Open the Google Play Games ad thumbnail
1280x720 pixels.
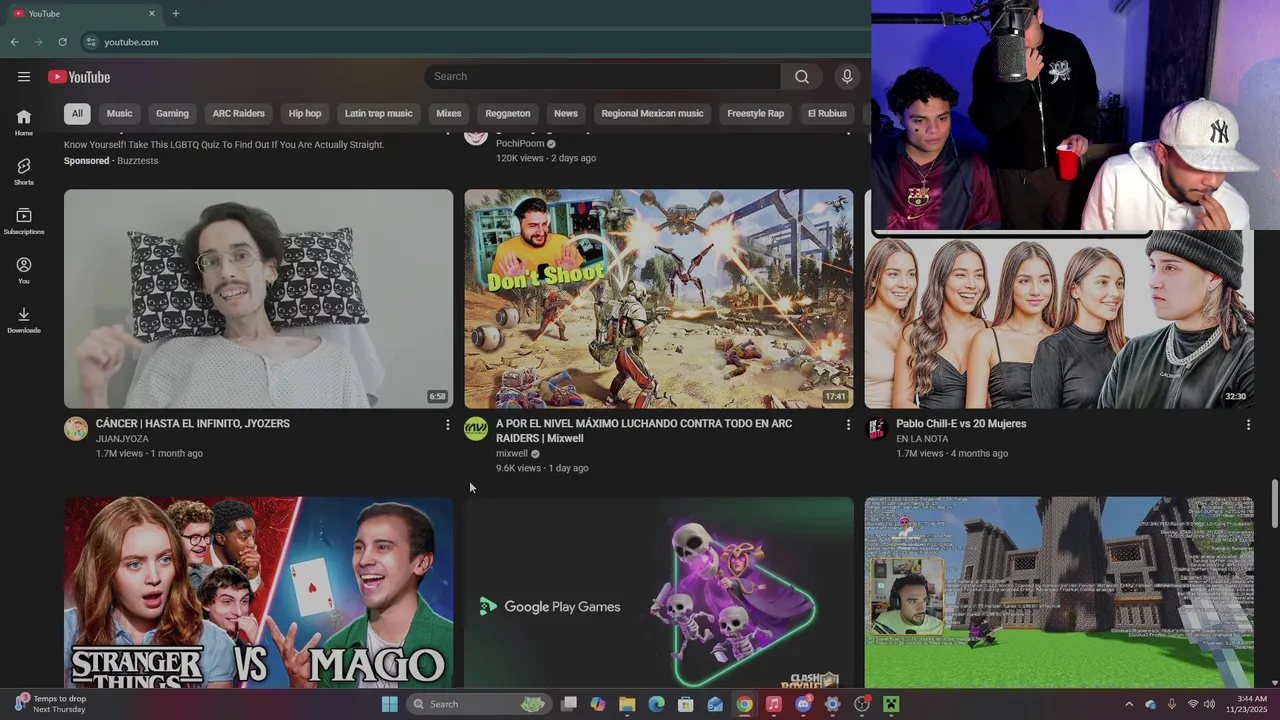[659, 592]
